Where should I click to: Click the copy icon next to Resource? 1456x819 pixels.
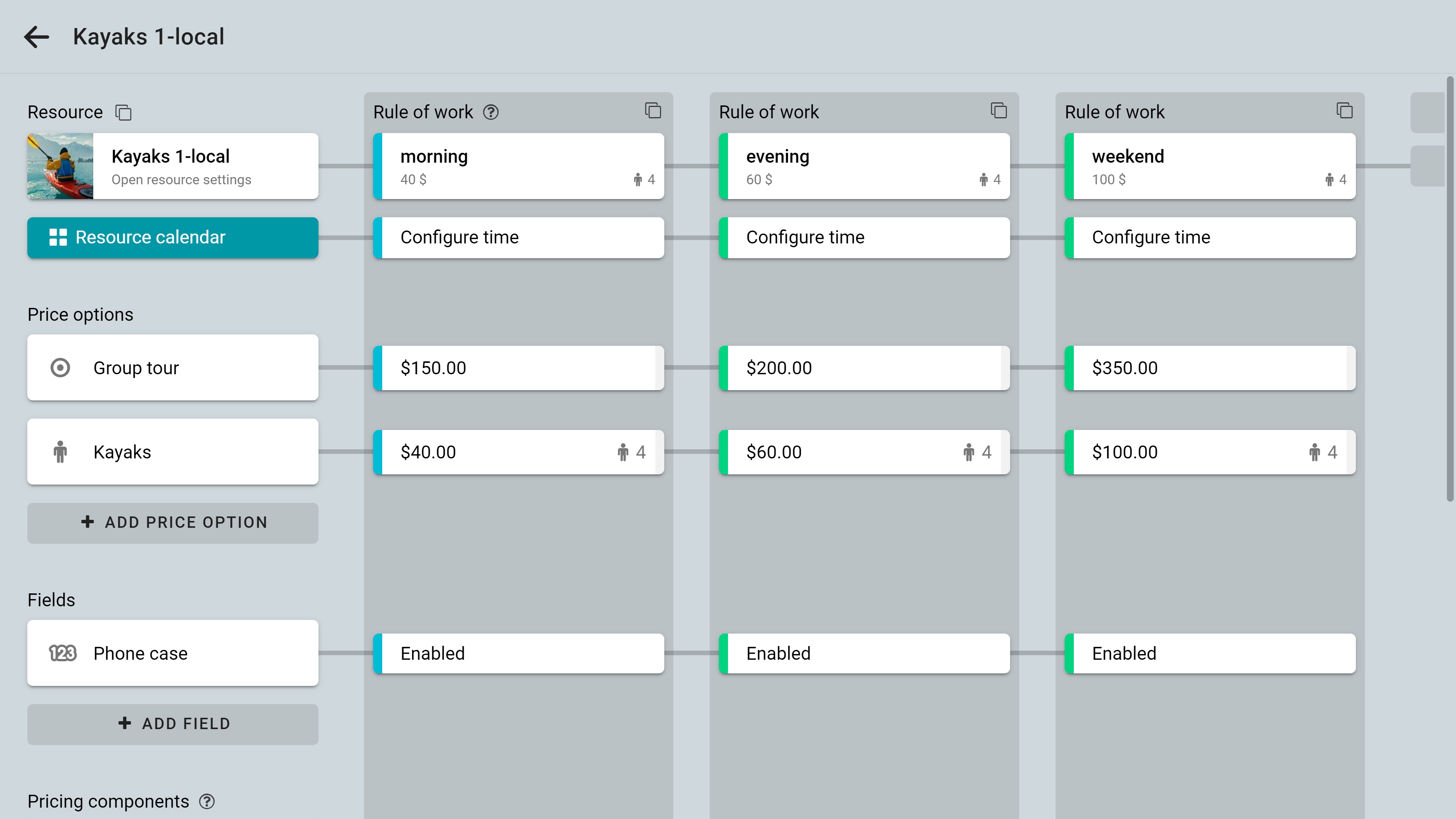123,112
